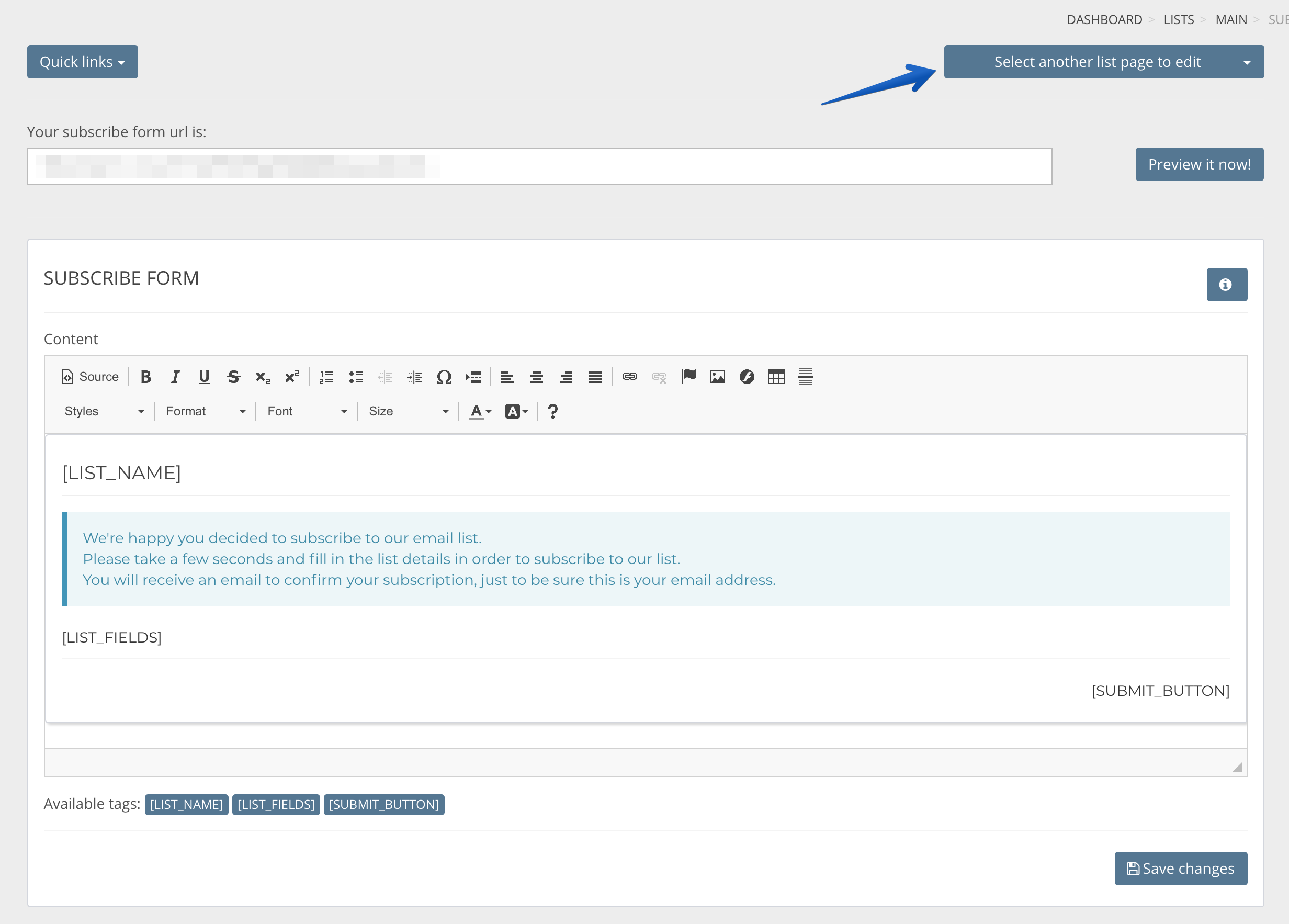
Task: Open the Styles dropdown
Action: pos(103,411)
